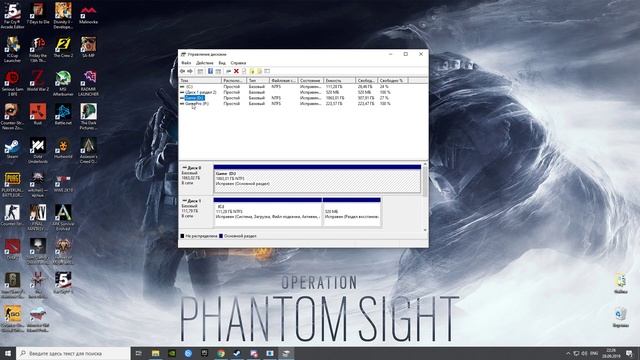The width and height of the screenshot is (640, 360).
Task: Click the SA-MP desktop icon
Action: (x=88, y=47)
